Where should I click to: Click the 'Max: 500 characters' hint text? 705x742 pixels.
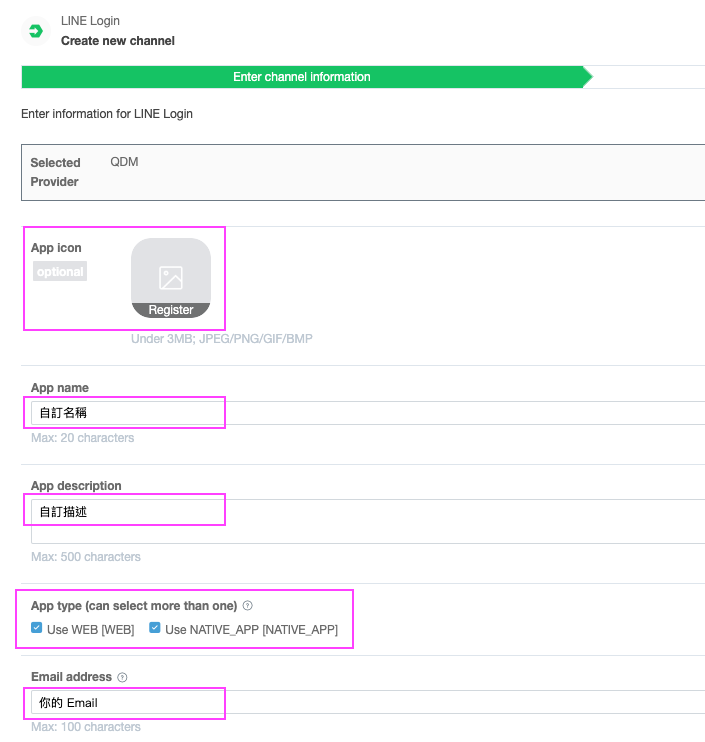86,556
